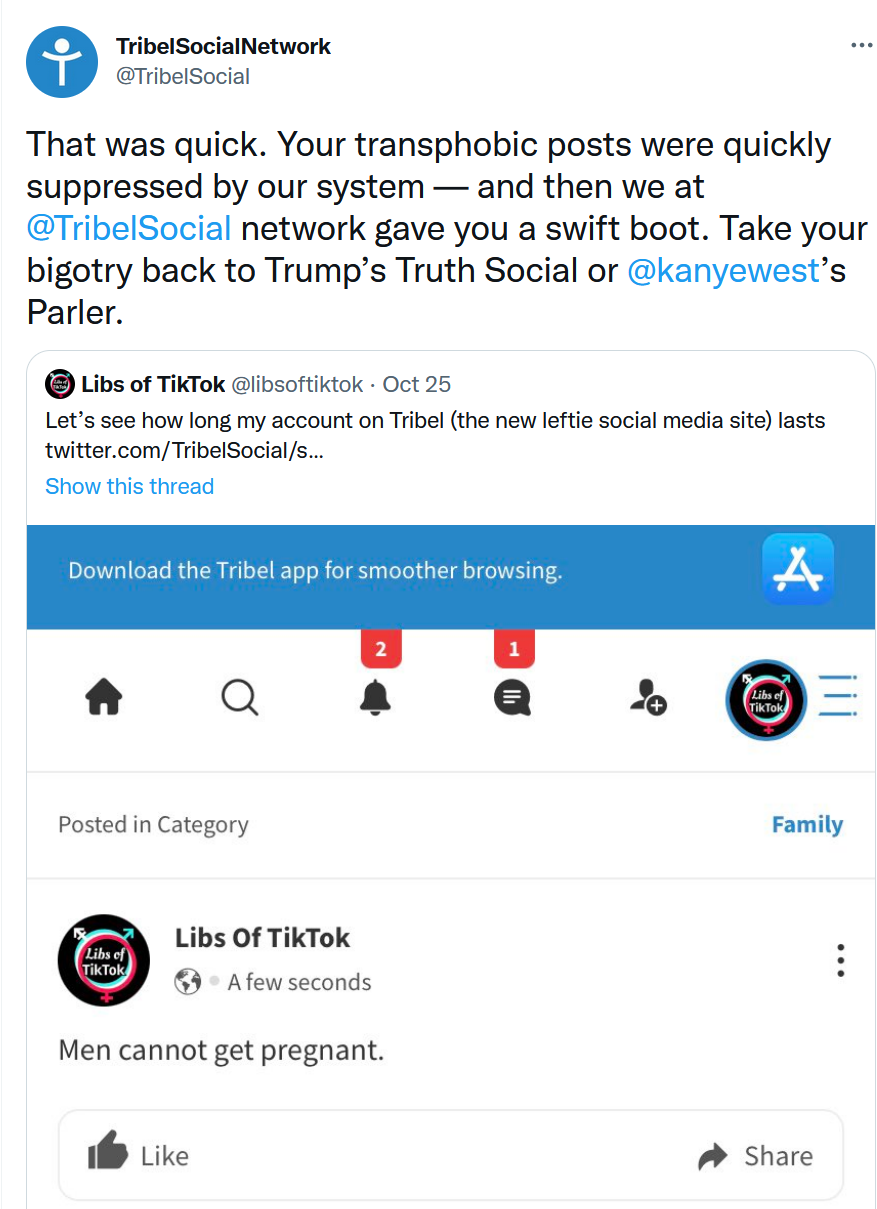The height and width of the screenshot is (1209, 877).
Task: Click the add friend person icon
Action: [x=648, y=697]
